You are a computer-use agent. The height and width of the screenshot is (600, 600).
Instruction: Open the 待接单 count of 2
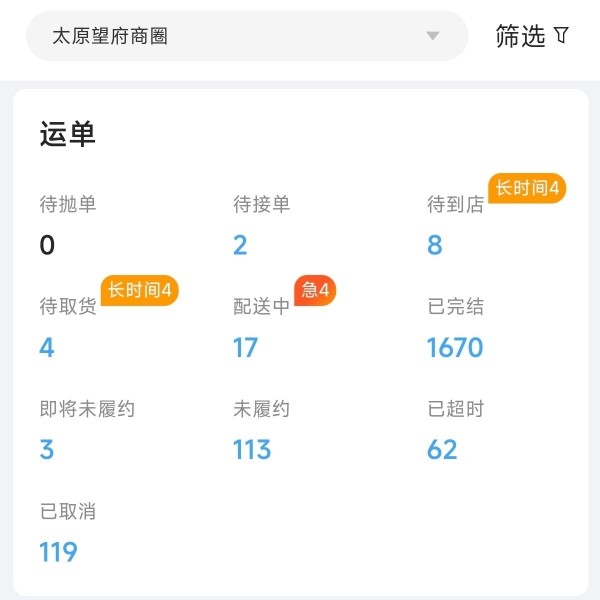[x=240, y=245]
